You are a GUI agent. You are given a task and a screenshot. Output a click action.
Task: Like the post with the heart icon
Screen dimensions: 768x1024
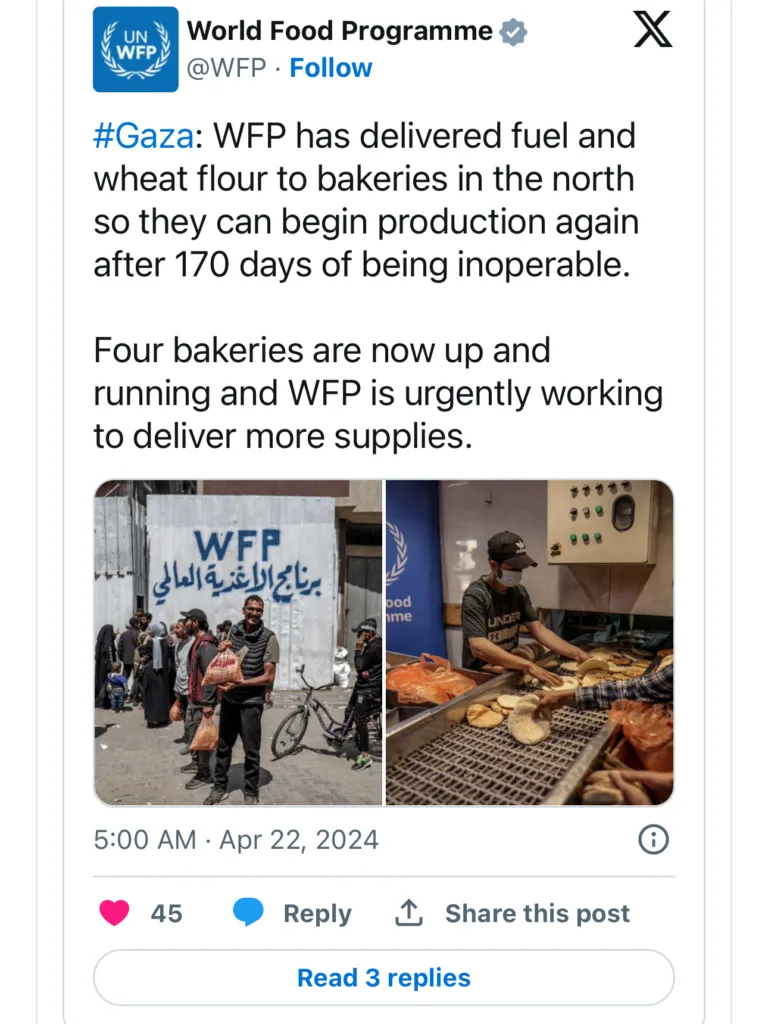click(115, 913)
